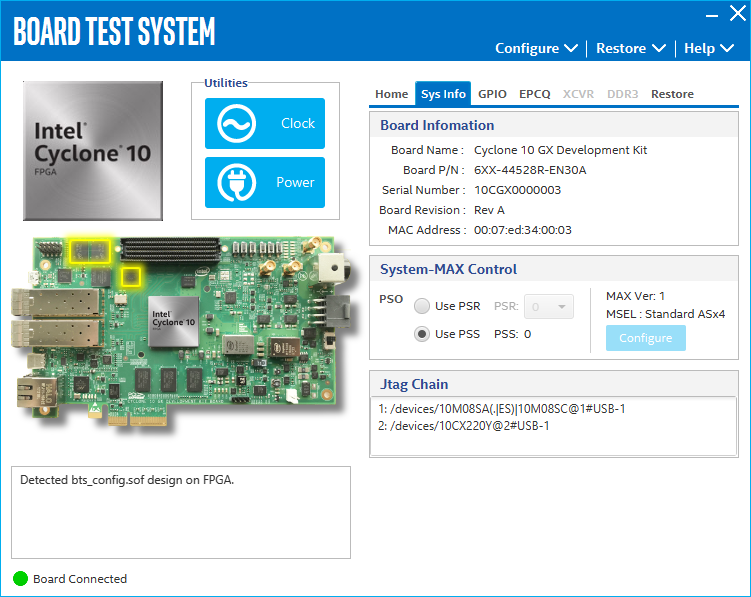Image resolution: width=751 pixels, height=597 pixels.
Task: Switch to the EPCQ tab
Action: pyautogui.click(x=534, y=94)
